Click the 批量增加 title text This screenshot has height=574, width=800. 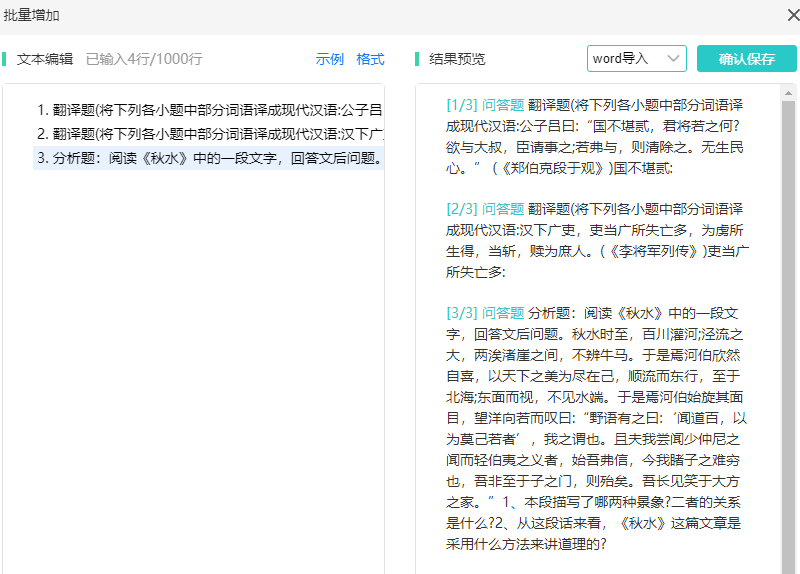pyautogui.click(x=32, y=15)
